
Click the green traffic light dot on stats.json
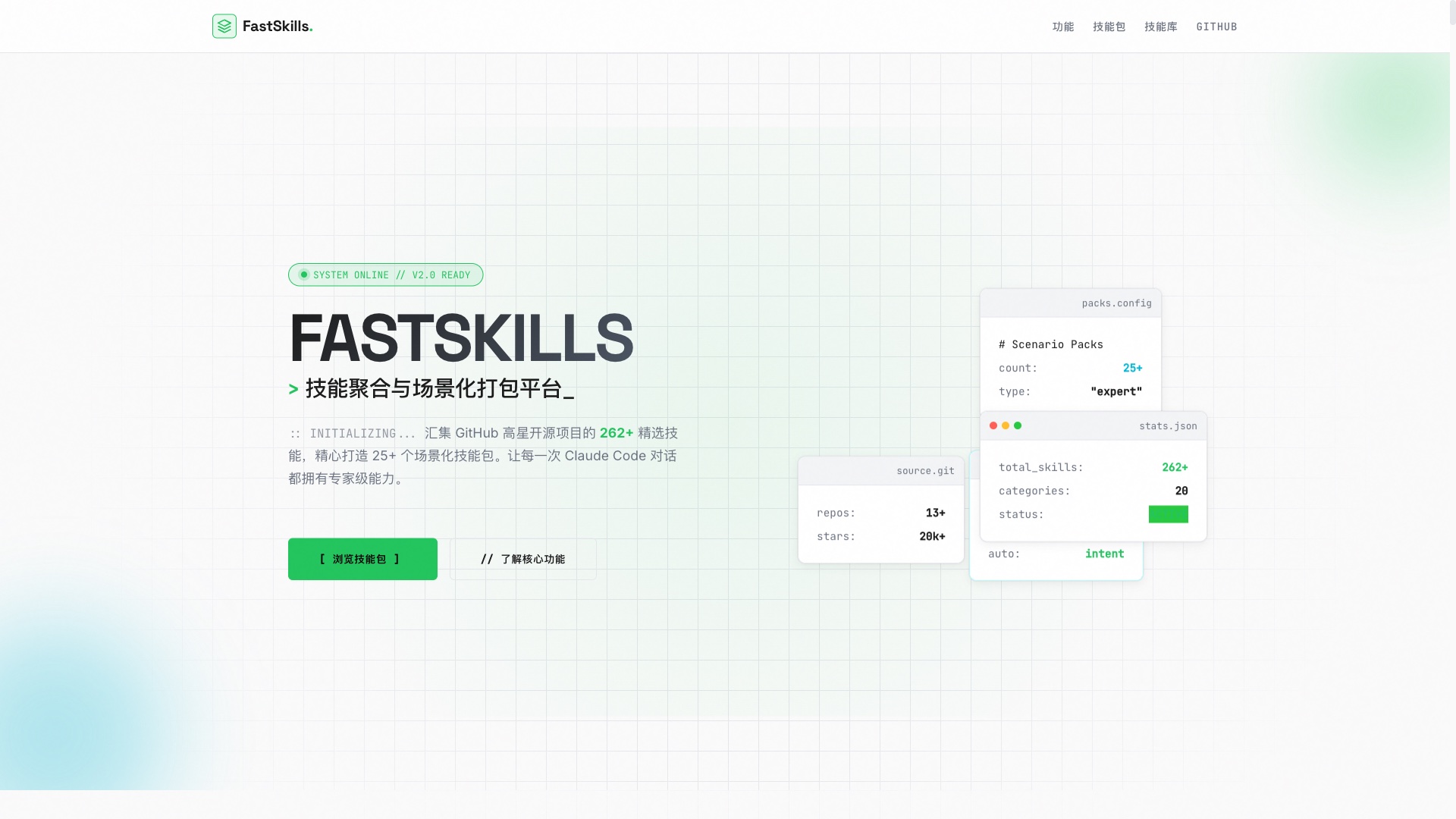1018,425
